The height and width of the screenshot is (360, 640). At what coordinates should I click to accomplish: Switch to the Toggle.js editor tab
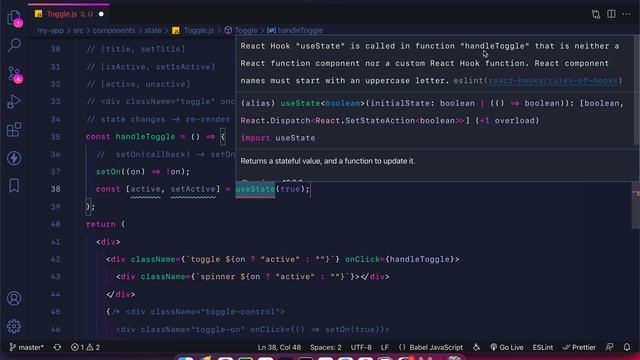69,14
